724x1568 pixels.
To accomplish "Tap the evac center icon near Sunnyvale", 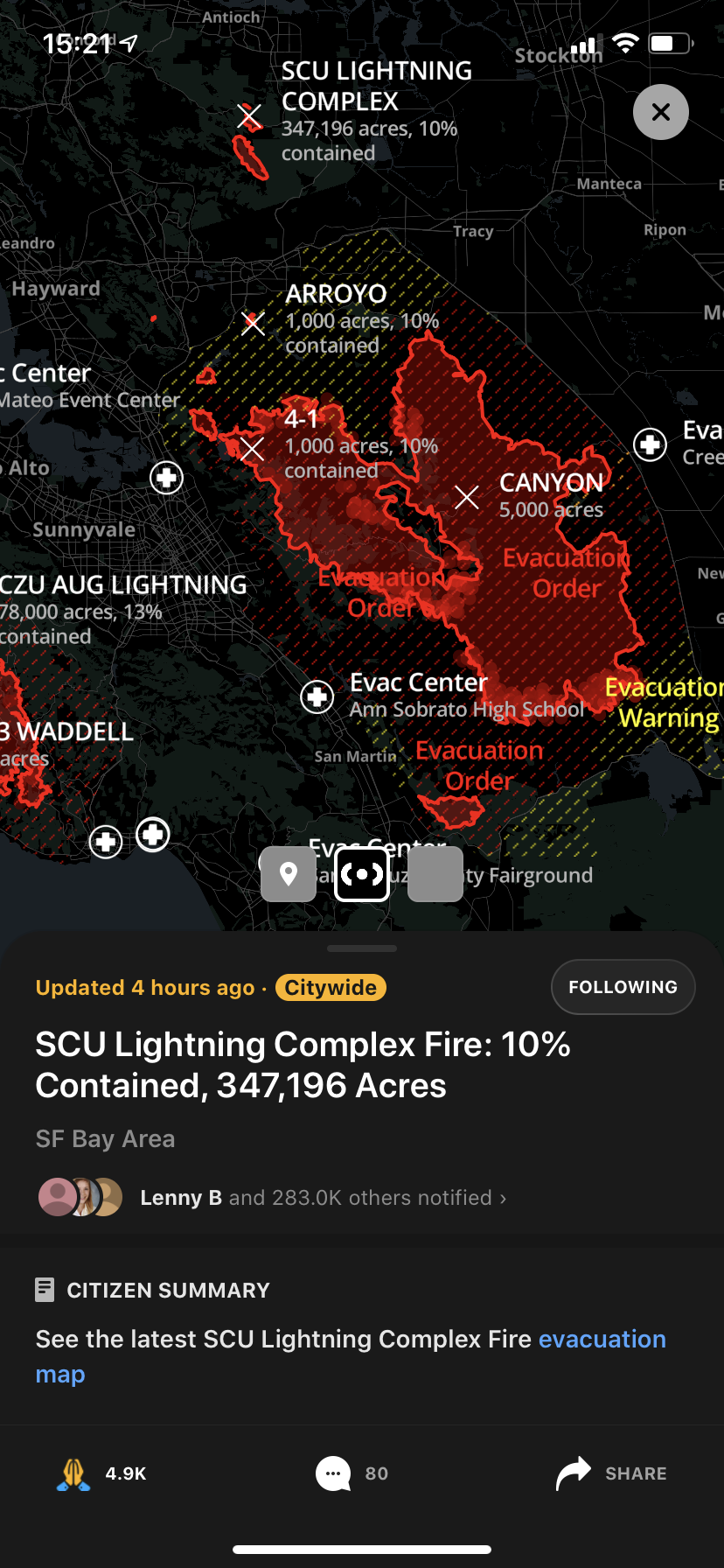I will [x=166, y=478].
